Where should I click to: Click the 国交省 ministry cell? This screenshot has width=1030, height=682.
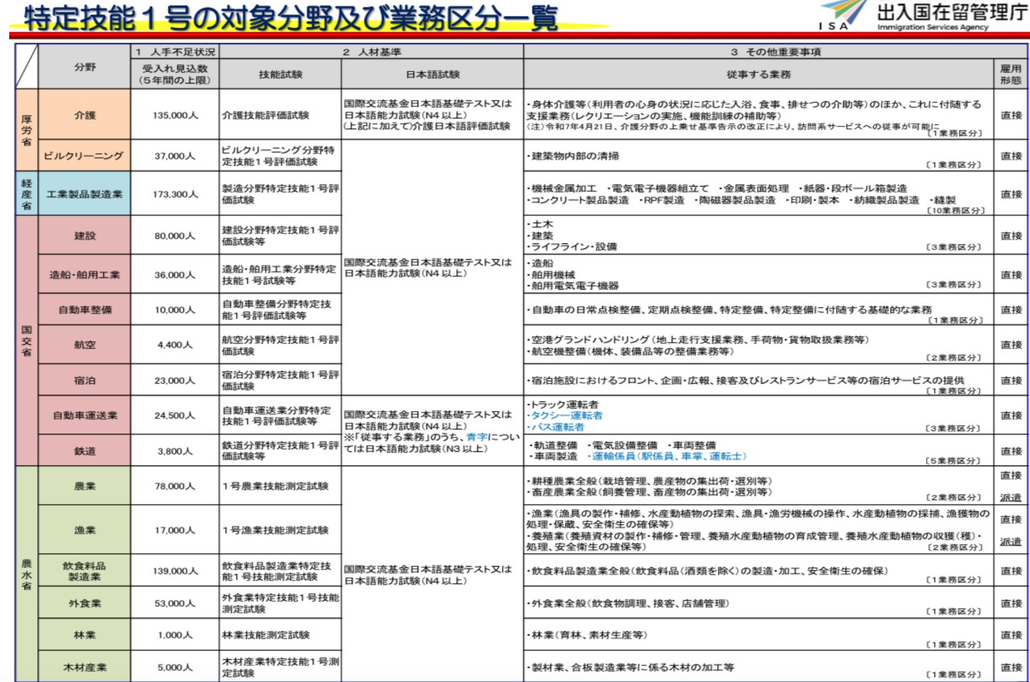[x=27, y=341]
